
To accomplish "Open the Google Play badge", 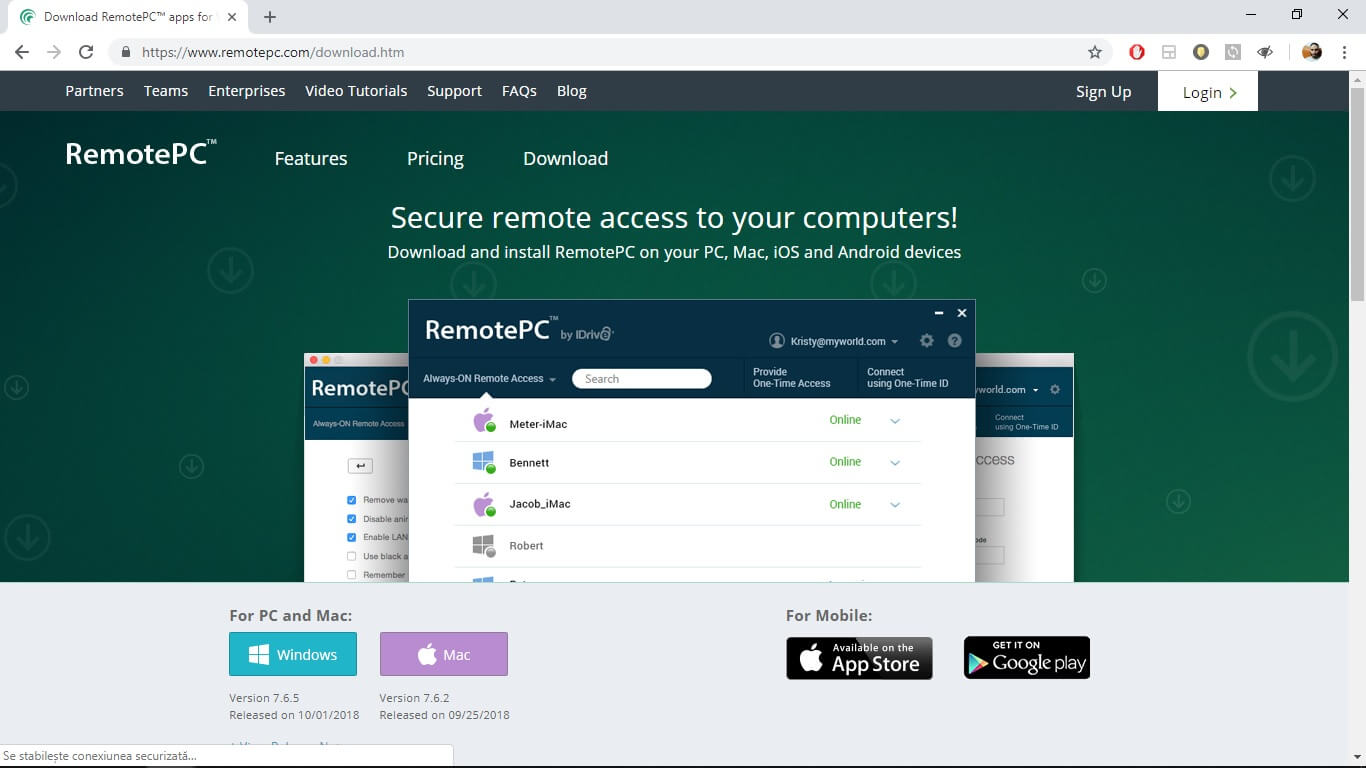I will [x=1027, y=658].
